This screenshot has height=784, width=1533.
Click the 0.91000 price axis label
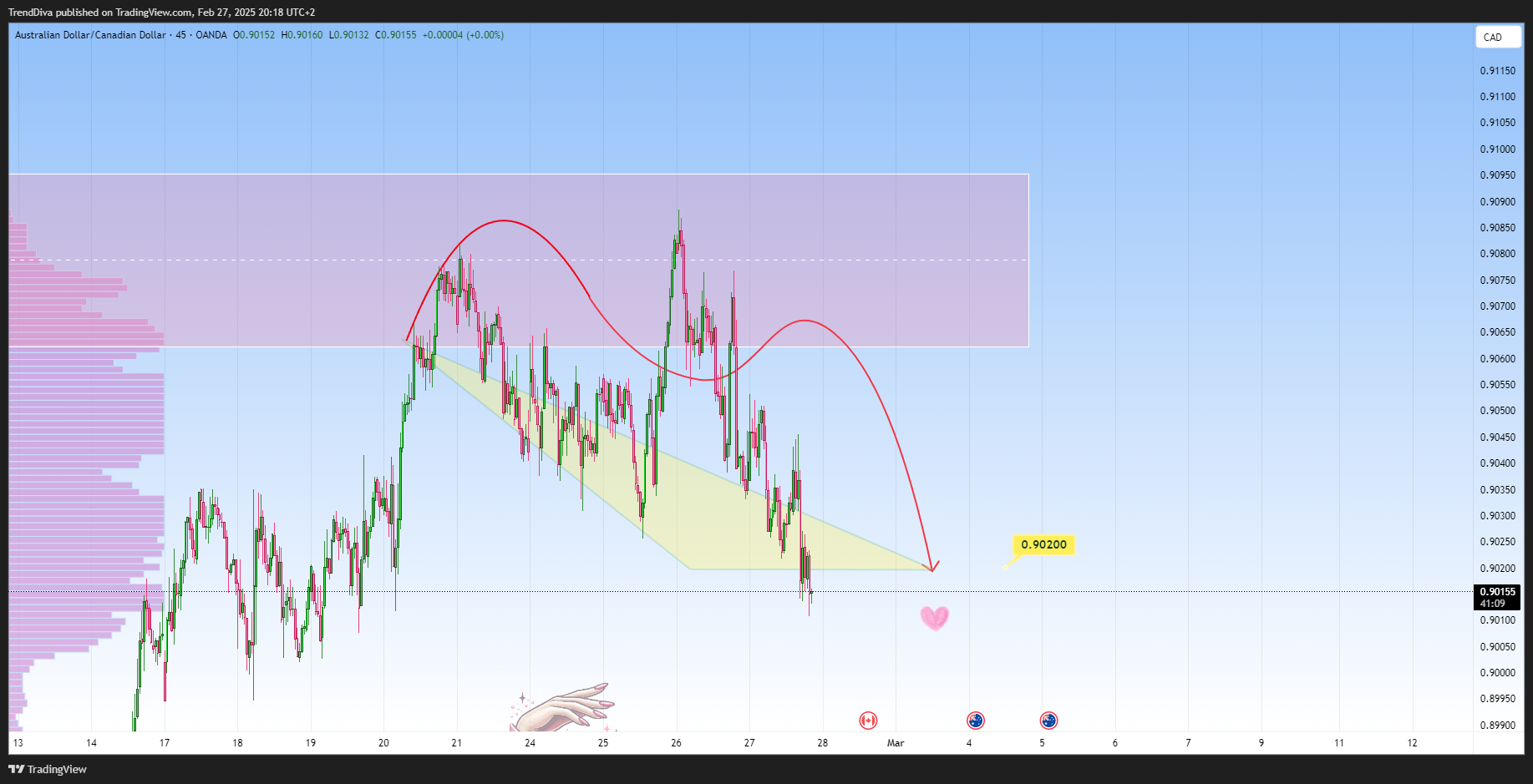pos(1497,149)
